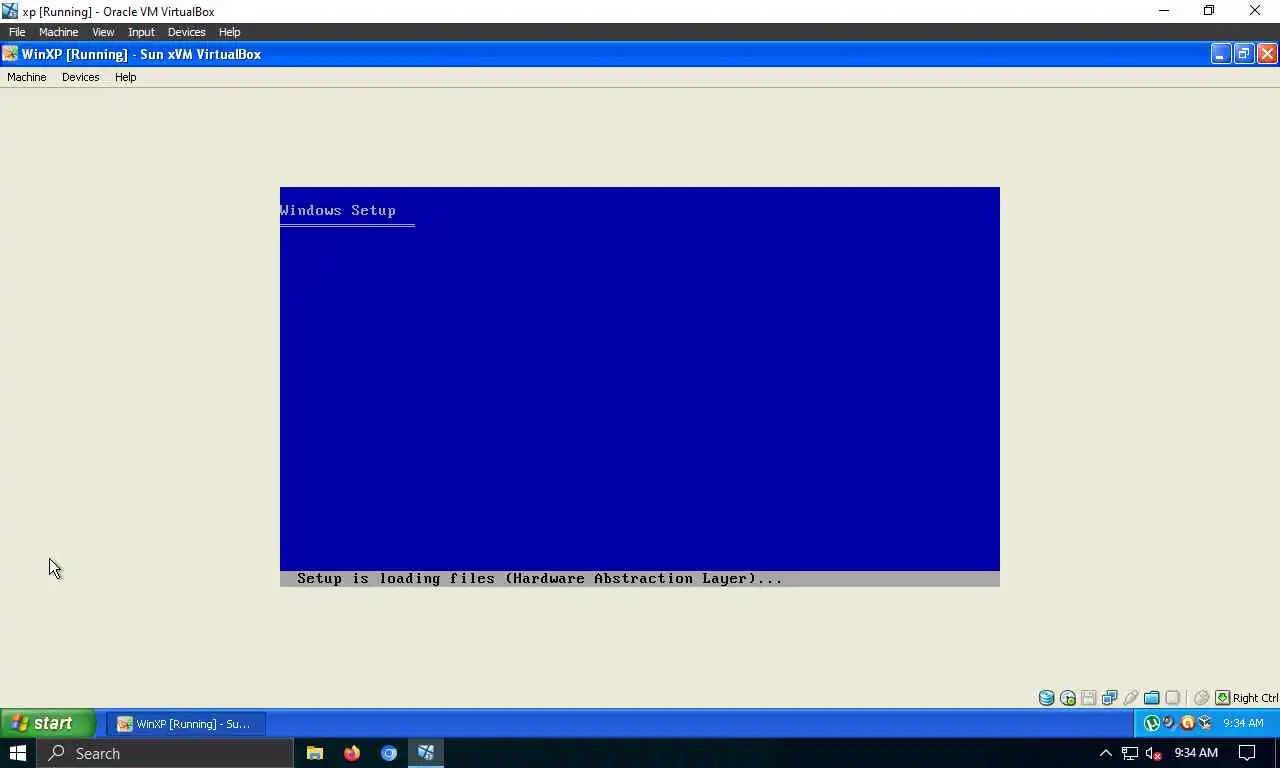1280x768 pixels.
Task: Click the Windows Setup title text
Action: [x=338, y=210]
